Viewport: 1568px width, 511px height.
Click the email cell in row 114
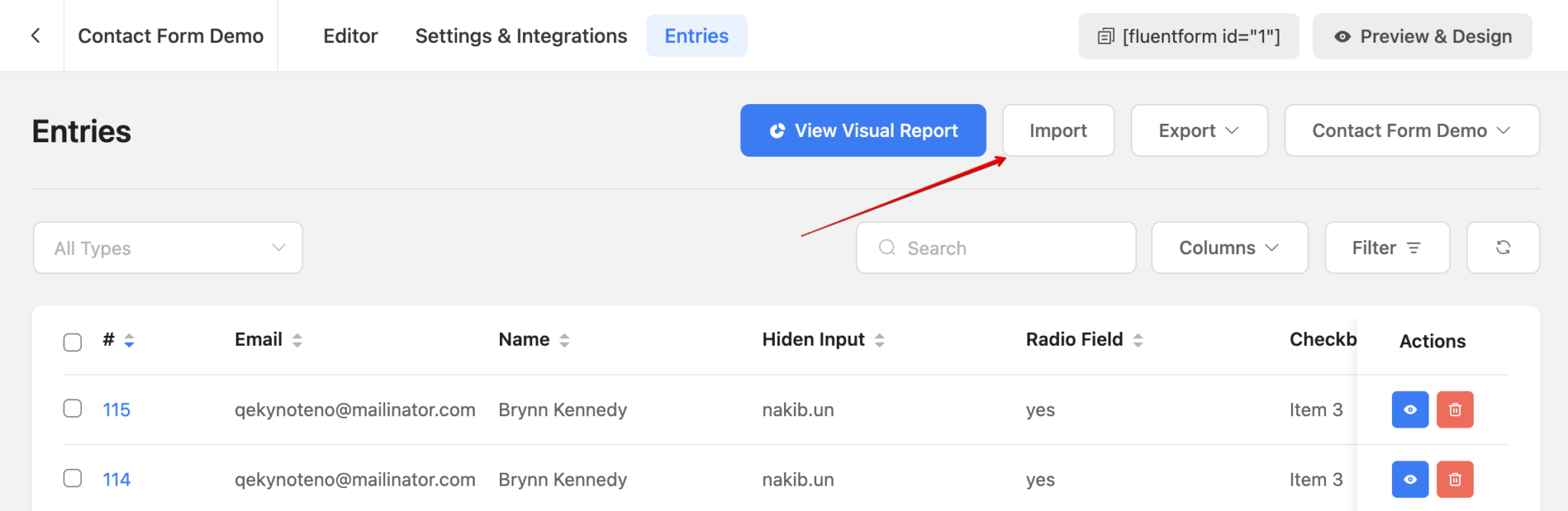(355, 480)
